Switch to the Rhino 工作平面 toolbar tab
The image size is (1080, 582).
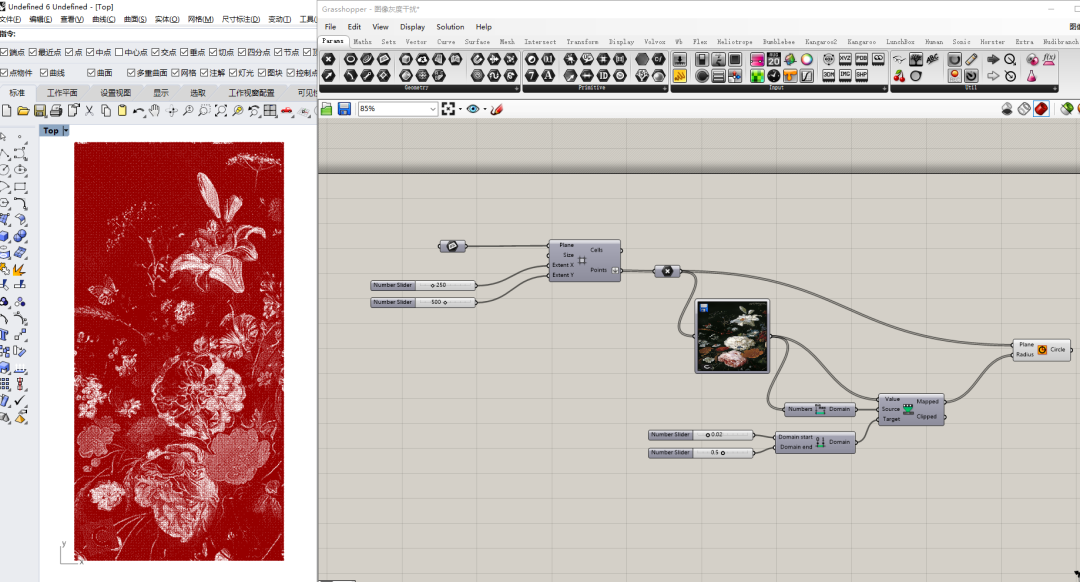point(62,92)
